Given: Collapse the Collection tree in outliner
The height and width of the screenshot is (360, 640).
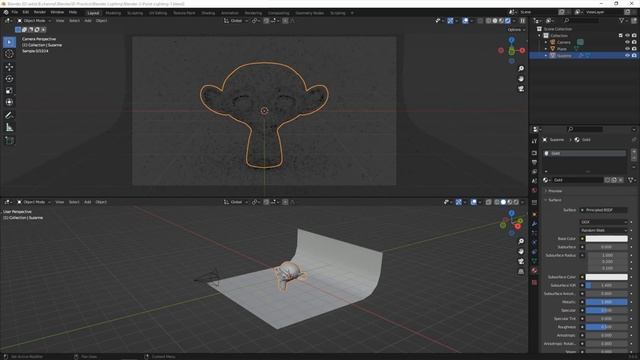Looking at the screenshot, I should [540, 36].
